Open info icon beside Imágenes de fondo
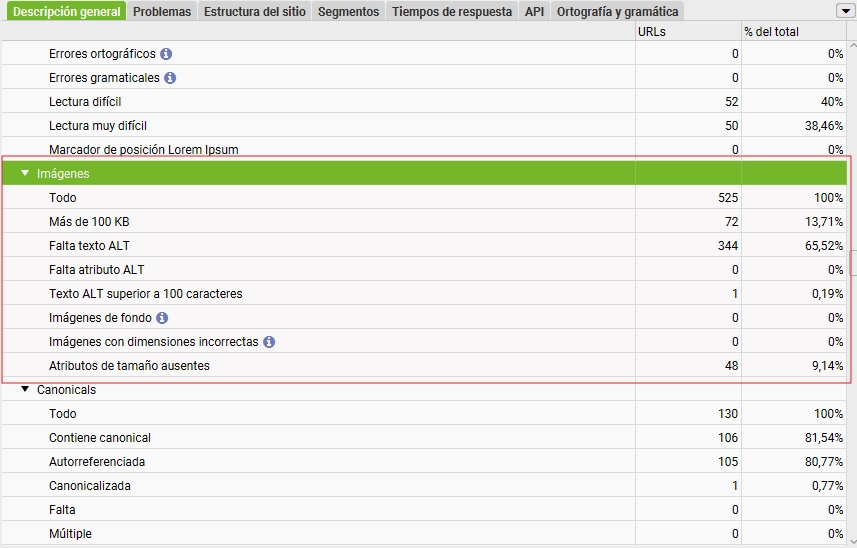This screenshot has width=857, height=548. (162, 318)
